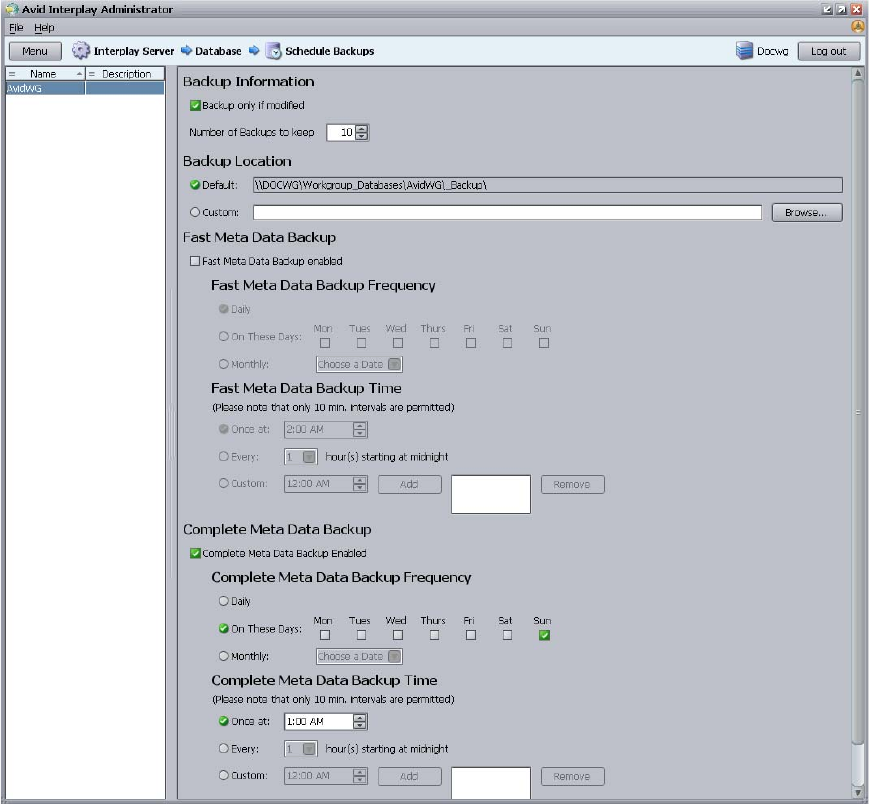The width and height of the screenshot is (869, 804).
Task: Click Remove under Fast Meta Data Backup Time
Action: click(572, 484)
